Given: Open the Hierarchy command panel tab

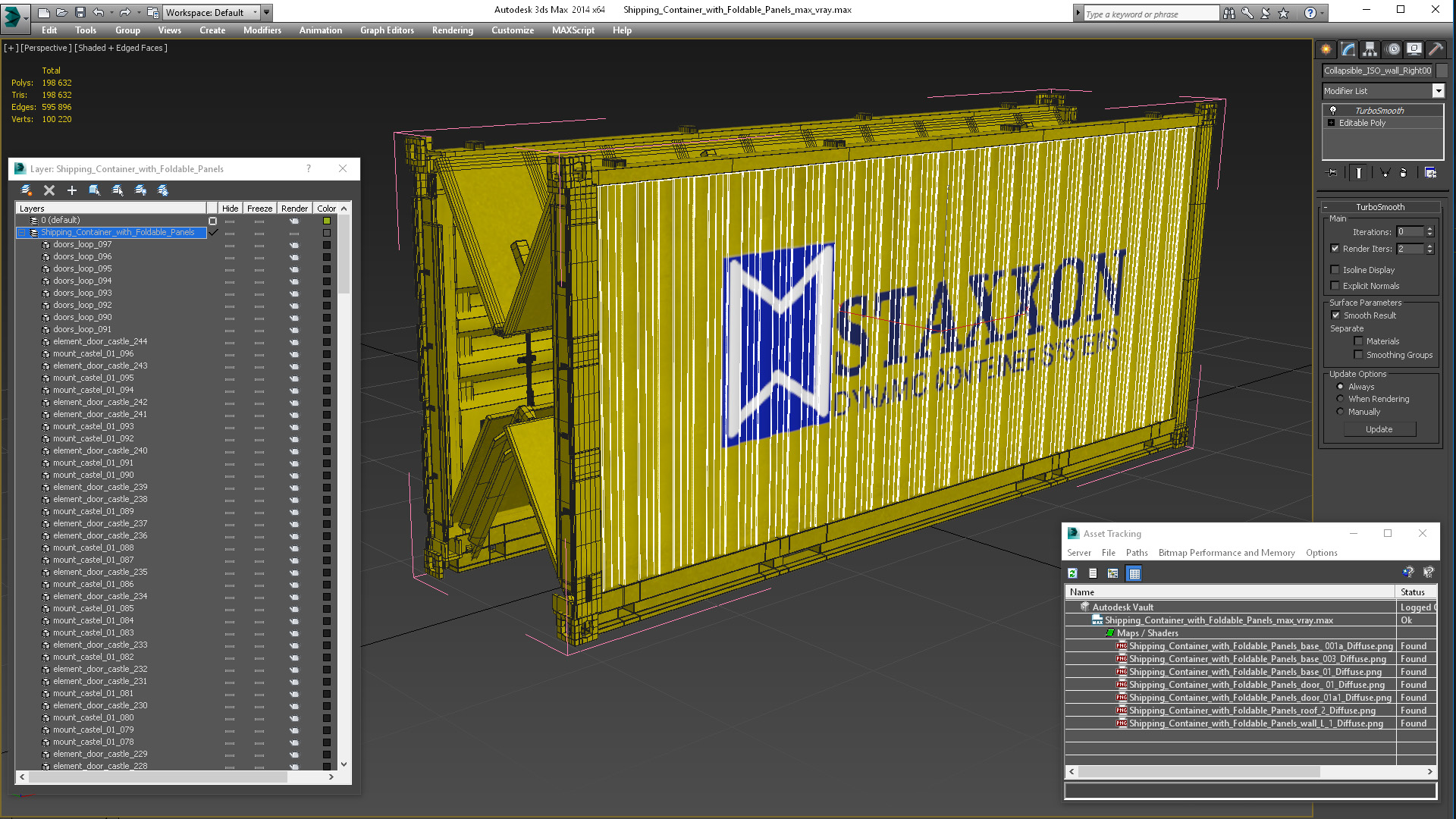Looking at the screenshot, I should 1370,49.
